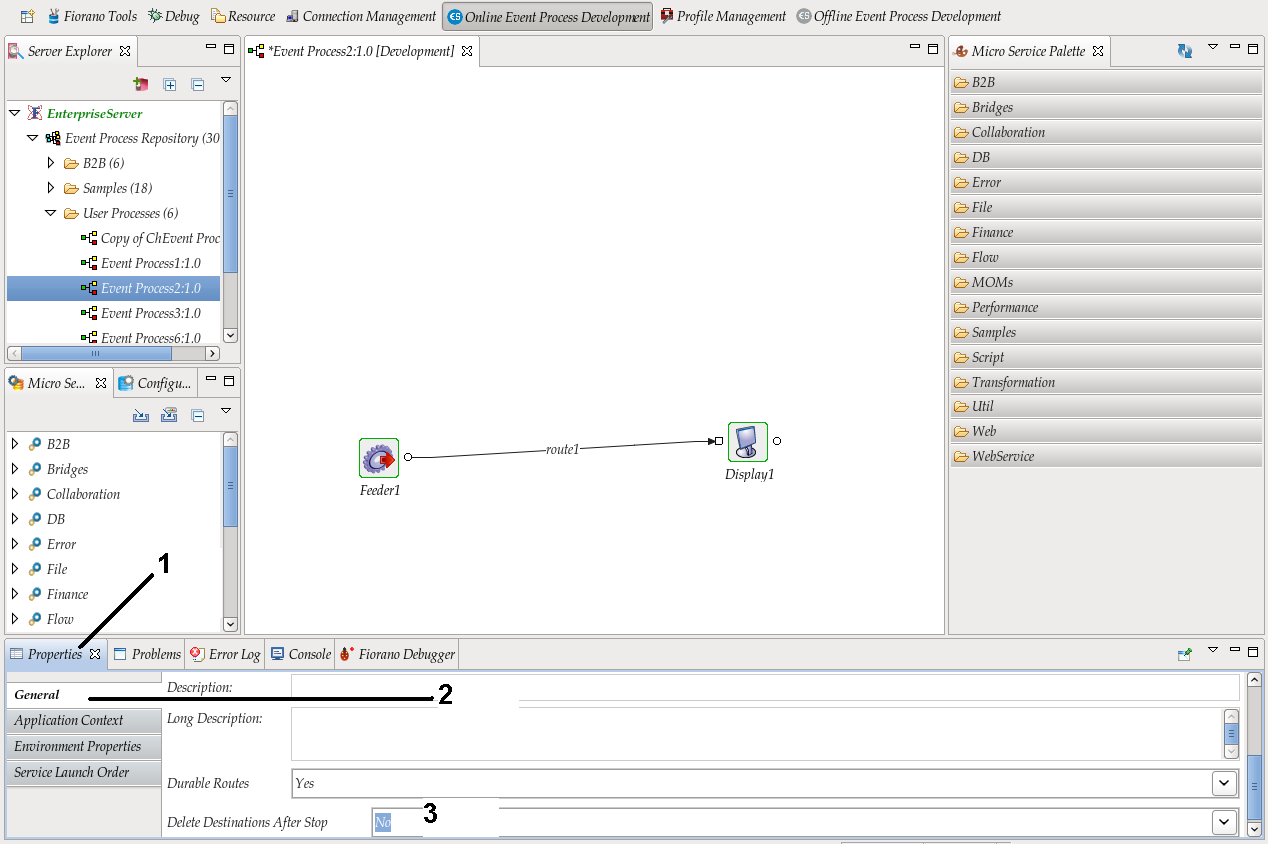1268x844 pixels.
Task: Switch to the Problems tab
Action: pyautogui.click(x=147, y=654)
